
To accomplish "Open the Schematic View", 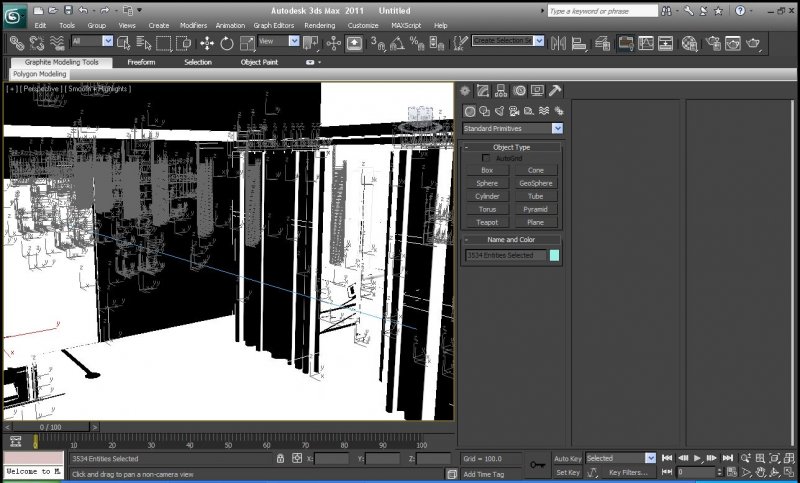I will [x=665, y=43].
